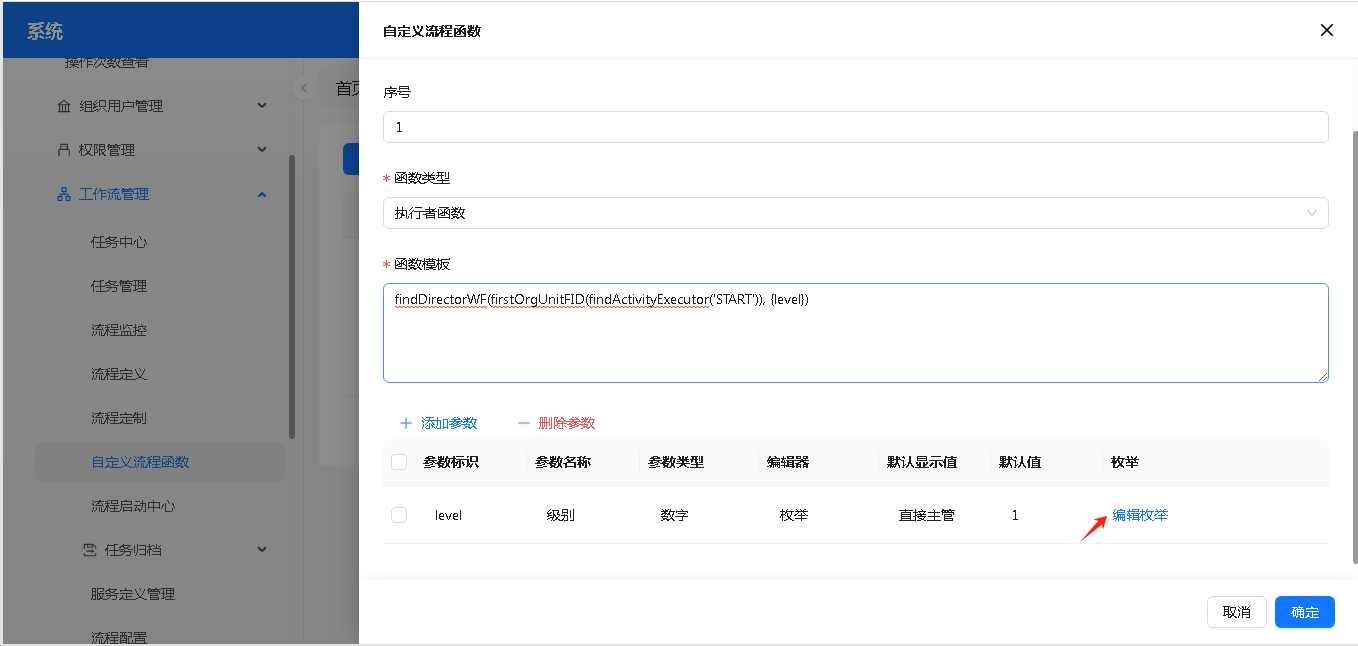Expand the 权限管理 menu chevron
This screenshot has width=1358, height=646.
tap(262, 150)
